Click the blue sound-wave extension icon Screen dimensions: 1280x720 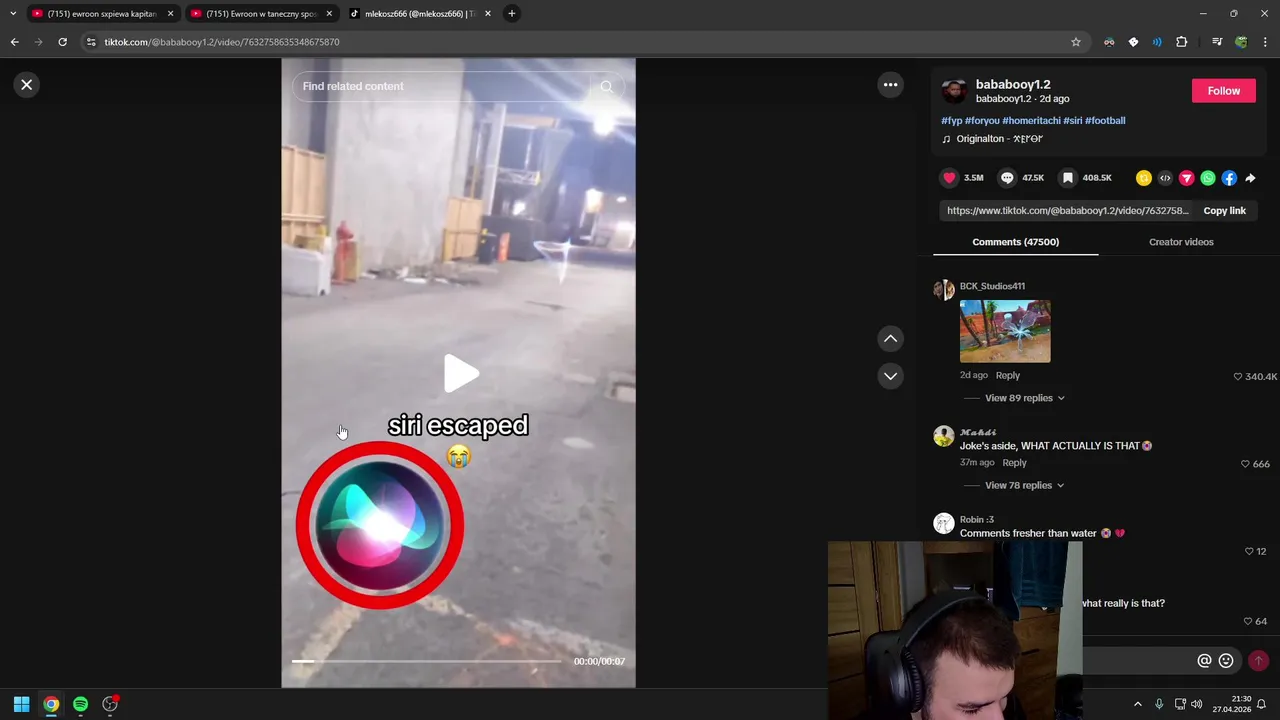(1157, 42)
